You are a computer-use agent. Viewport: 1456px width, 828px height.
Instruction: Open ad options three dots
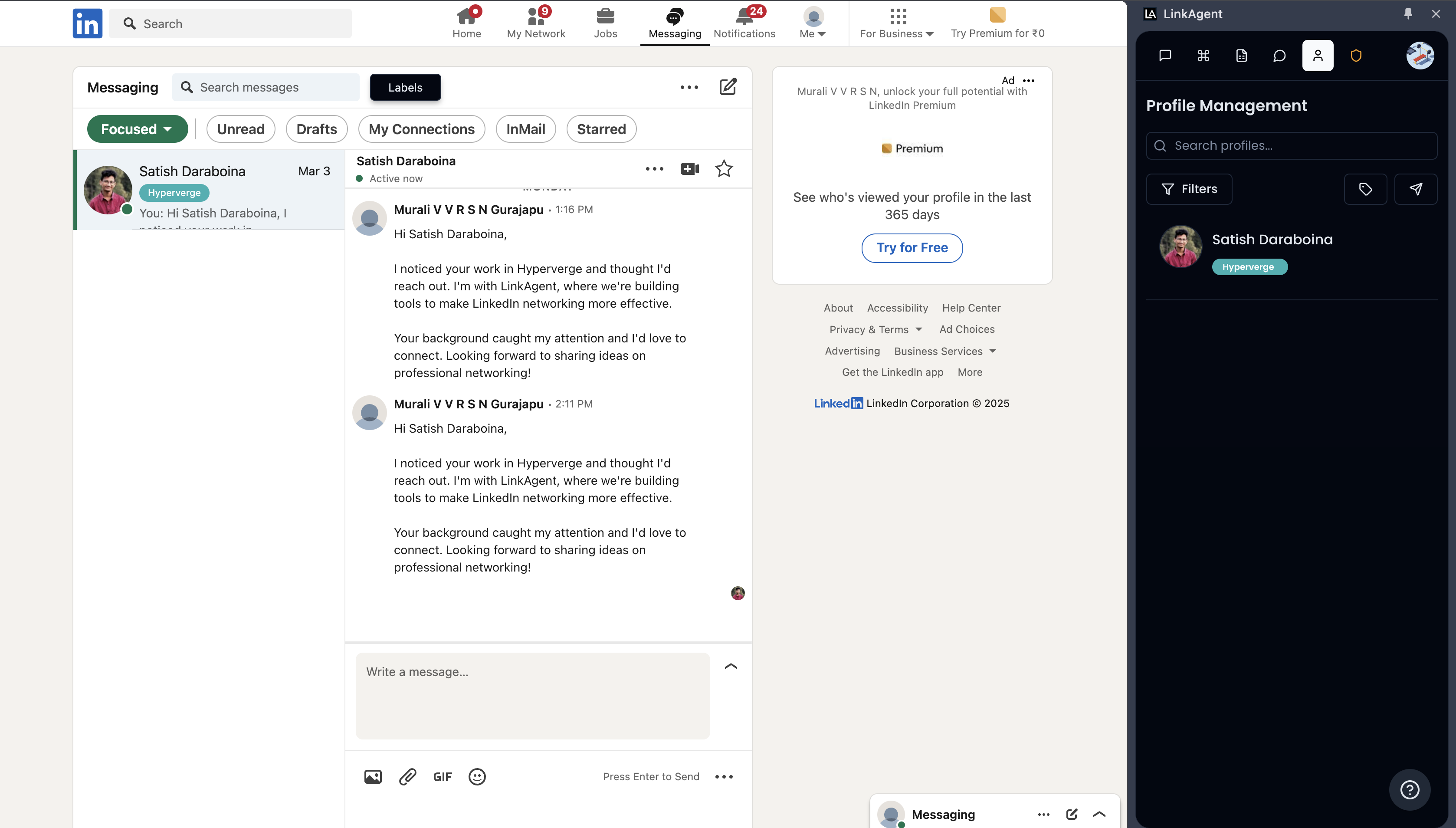pos(1029,81)
